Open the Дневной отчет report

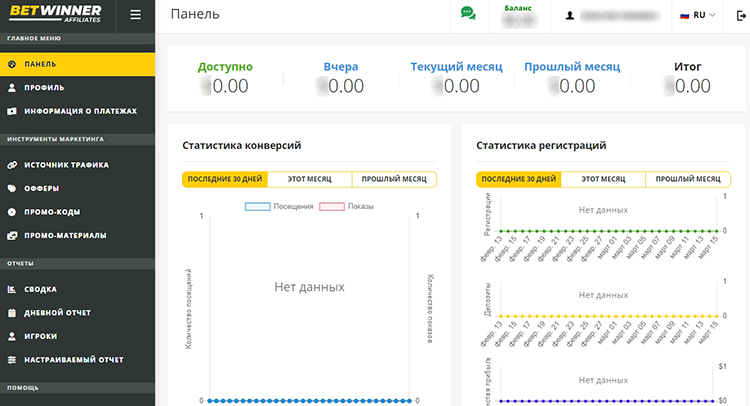click(77, 313)
